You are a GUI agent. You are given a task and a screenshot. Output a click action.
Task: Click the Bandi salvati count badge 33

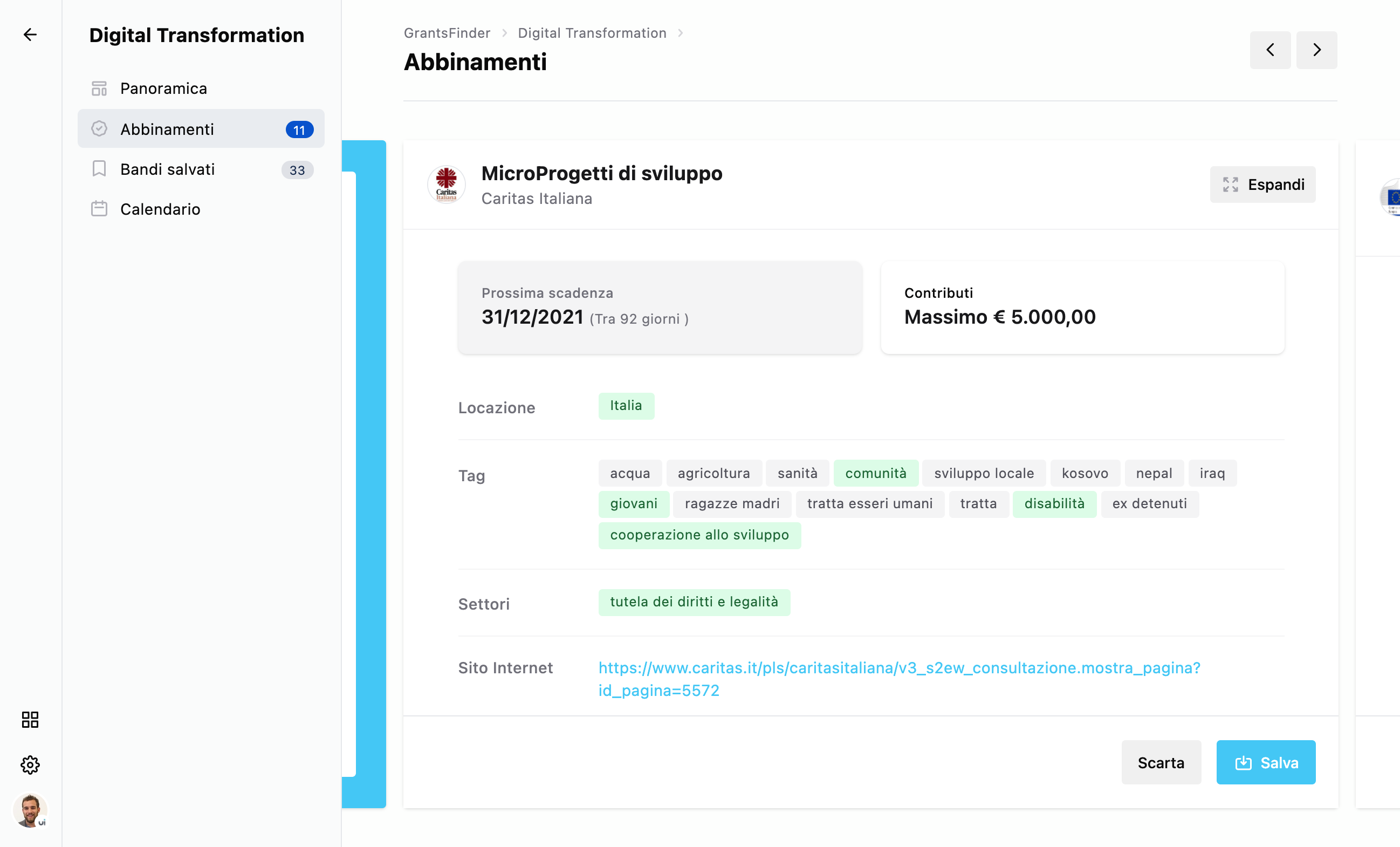tap(297, 170)
